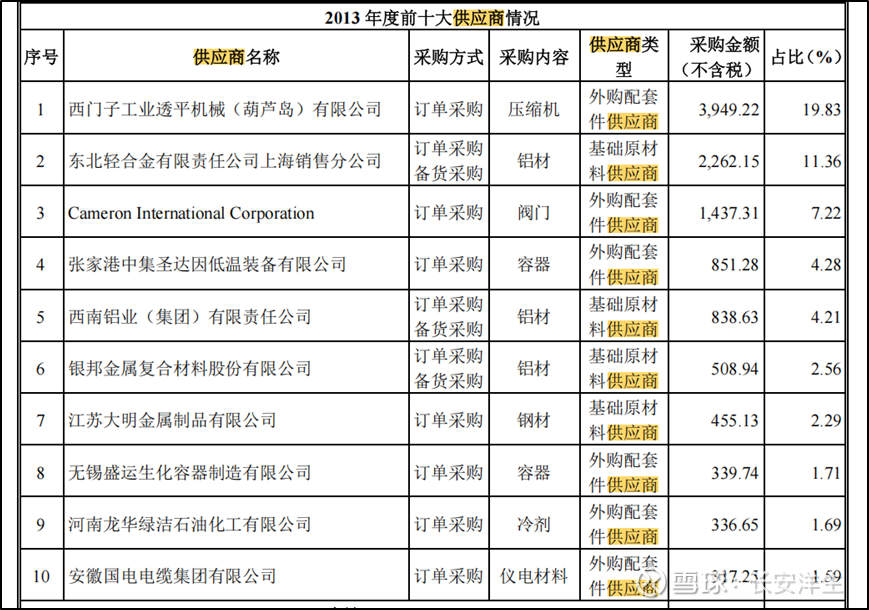Image resolution: width=869 pixels, height=610 pixels.
Task: Select supplier name 安徽国电电缆集团有限公司
Action: click(x=172, y=576)
